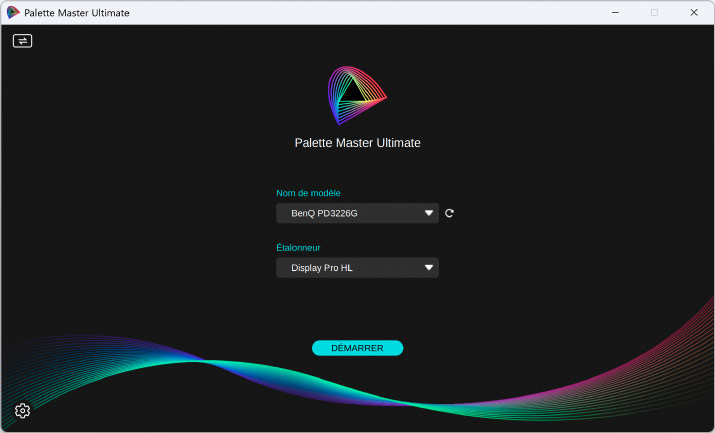Click the Palette Master Ultimate heading text

(358, 143)
